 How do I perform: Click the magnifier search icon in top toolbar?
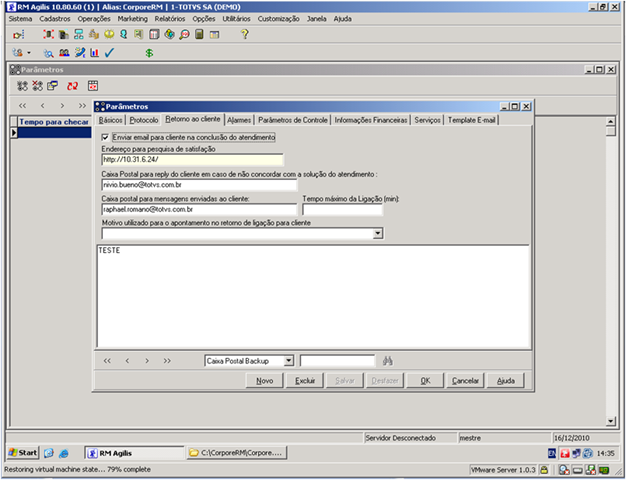point(184,34)
